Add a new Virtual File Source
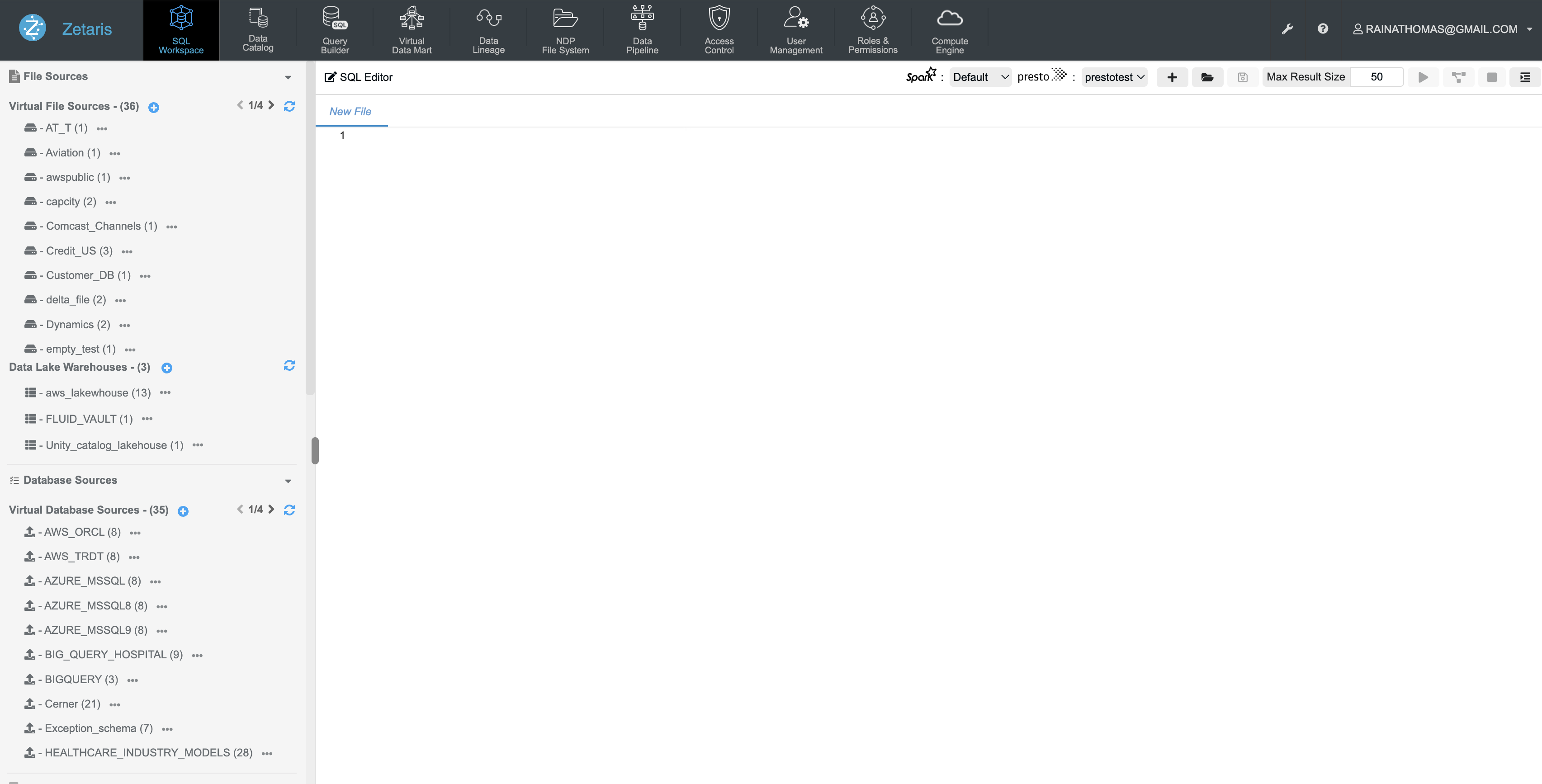This screenshot has height=784, width=1542. click(x=154, y=107)
